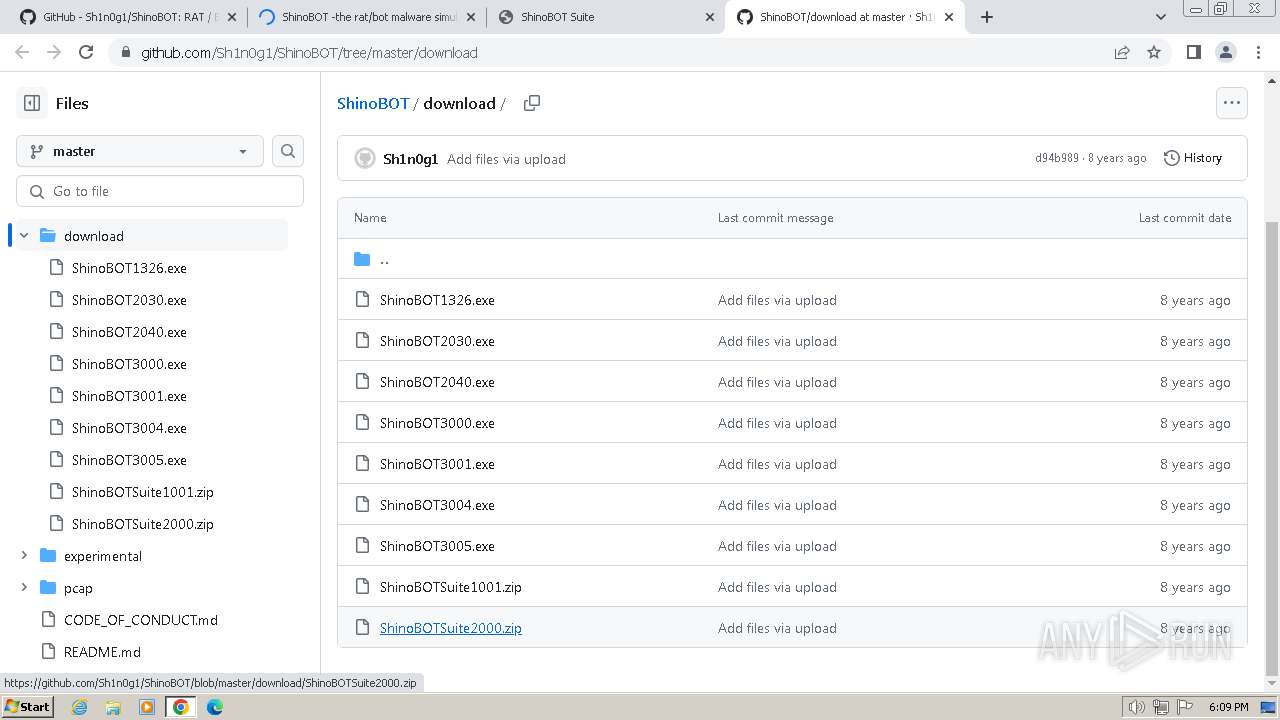1280x720 pixels.
Task: Toggle the browser side panel
Action: click(x=1193, y=52)
